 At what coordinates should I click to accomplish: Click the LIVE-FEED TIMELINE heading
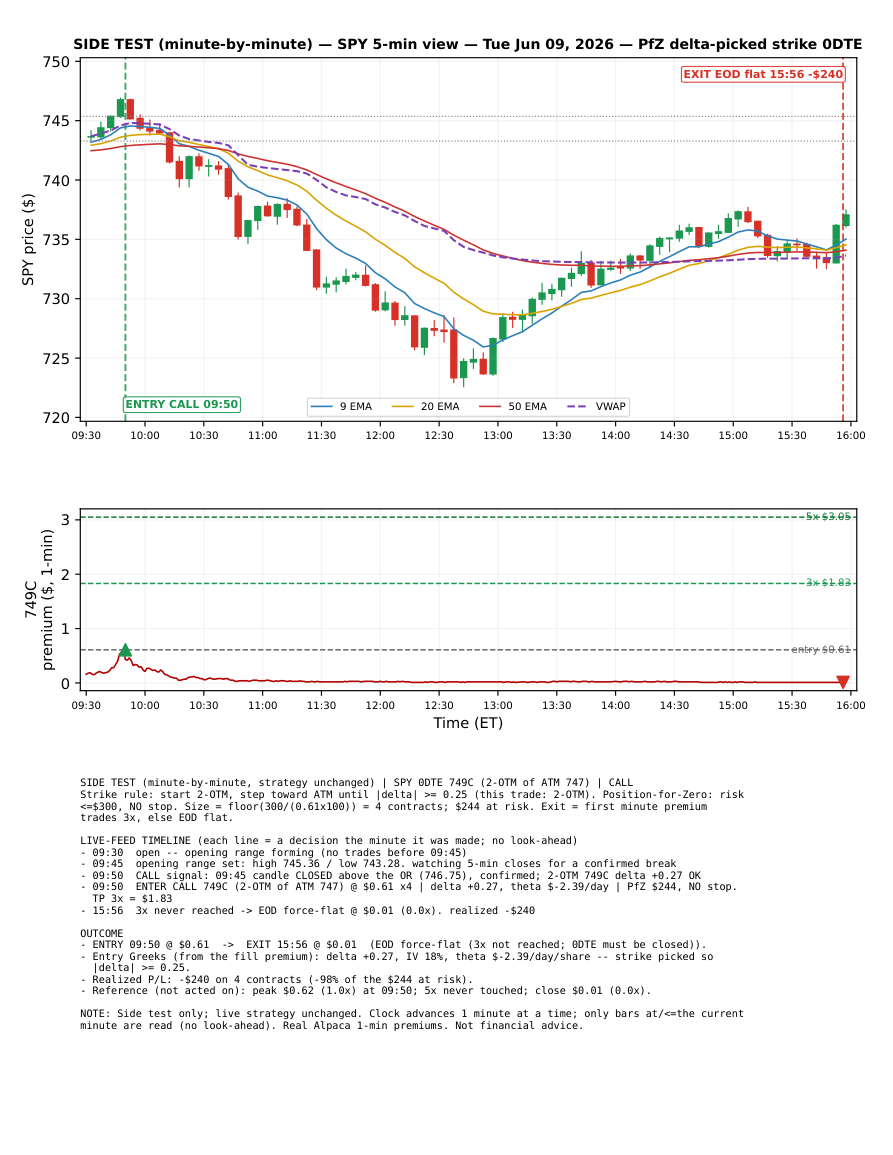click(x=329, y=840)
